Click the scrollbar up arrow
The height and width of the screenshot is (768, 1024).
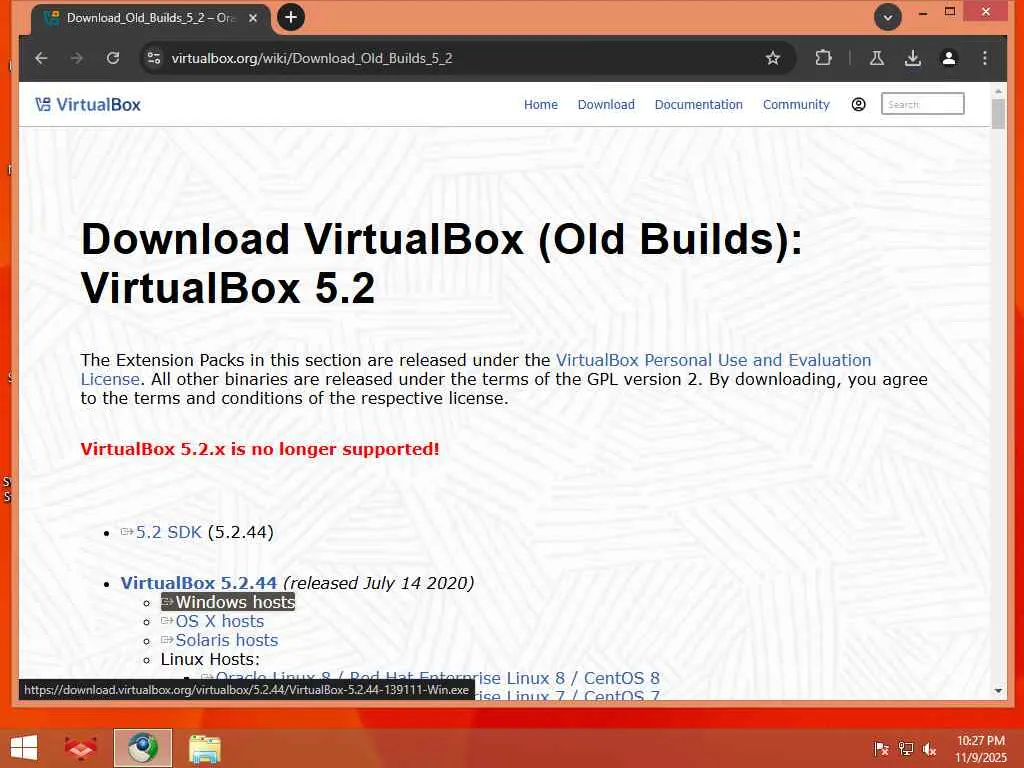click(998, 90)
